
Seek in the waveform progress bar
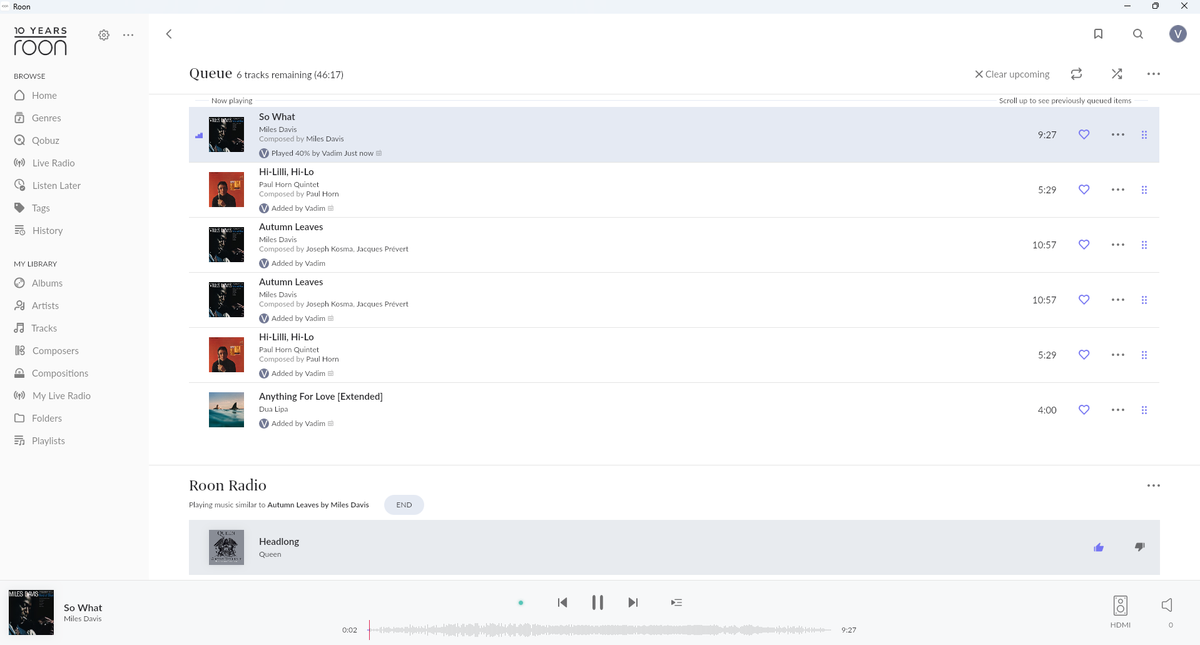(x=600, y=630)
